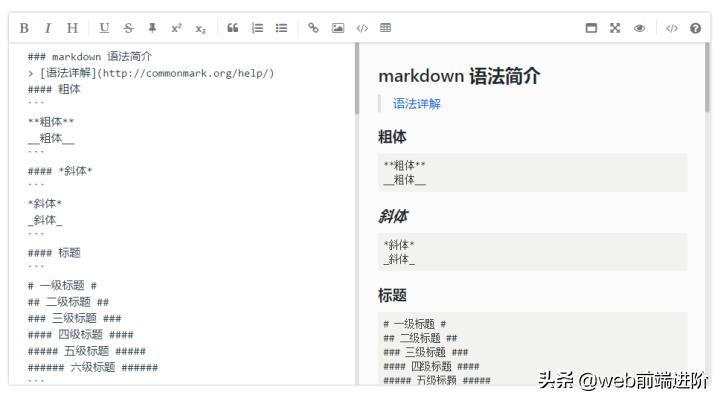Click the '###### 六级标题 ######' line in editor
This screenshot has height=401, width=720.
click(x=93, y=367)
